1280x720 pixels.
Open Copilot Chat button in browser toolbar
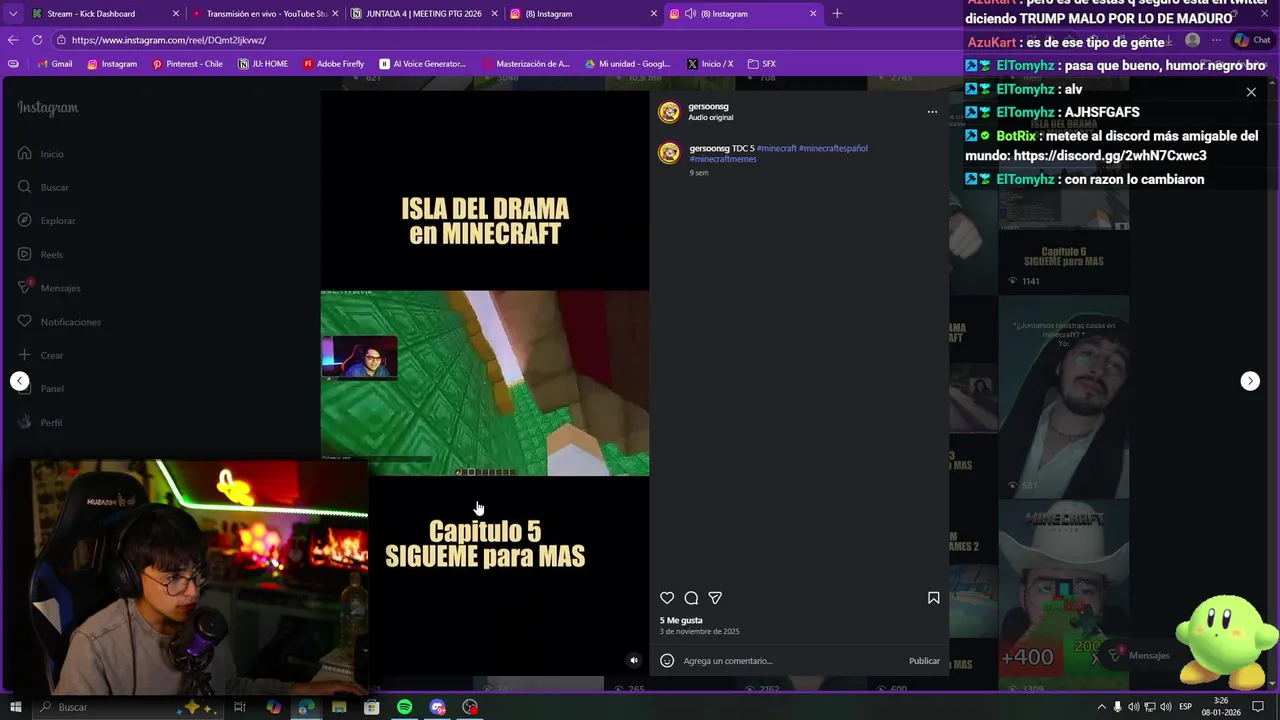point(1253,40)
